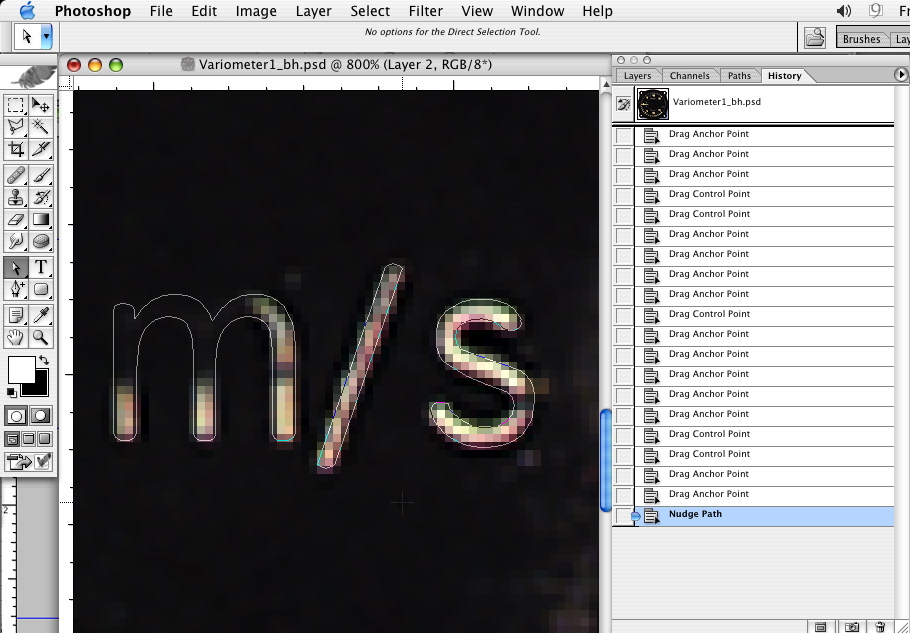Enable Quick Mask mode button
The image size is (910, 633).
point(41,416)
